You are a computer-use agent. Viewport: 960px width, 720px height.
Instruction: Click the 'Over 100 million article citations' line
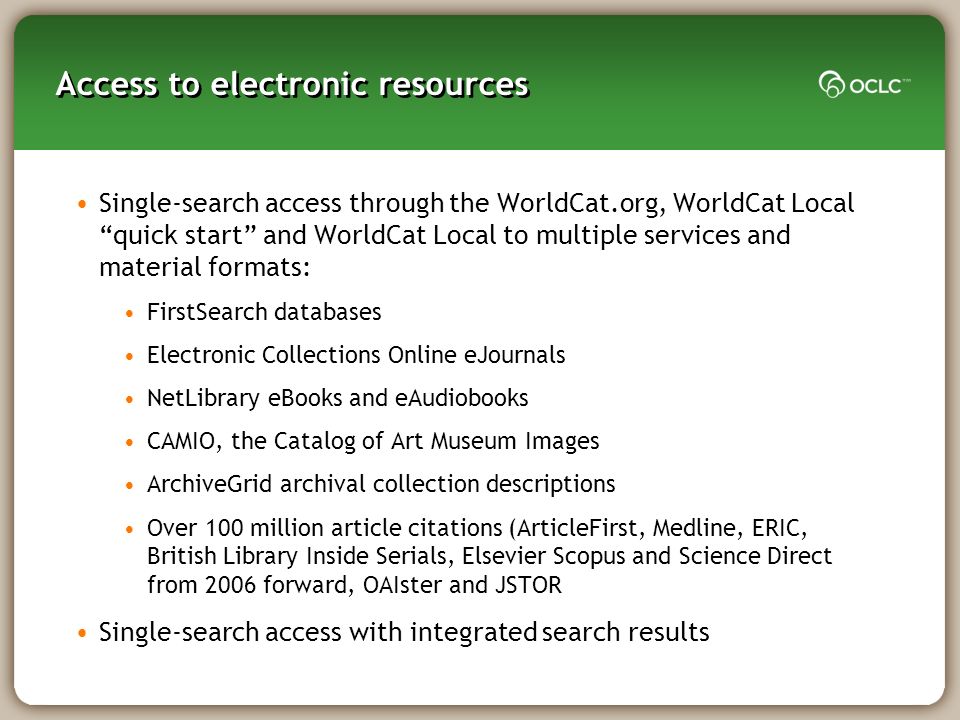click(477, 528)
